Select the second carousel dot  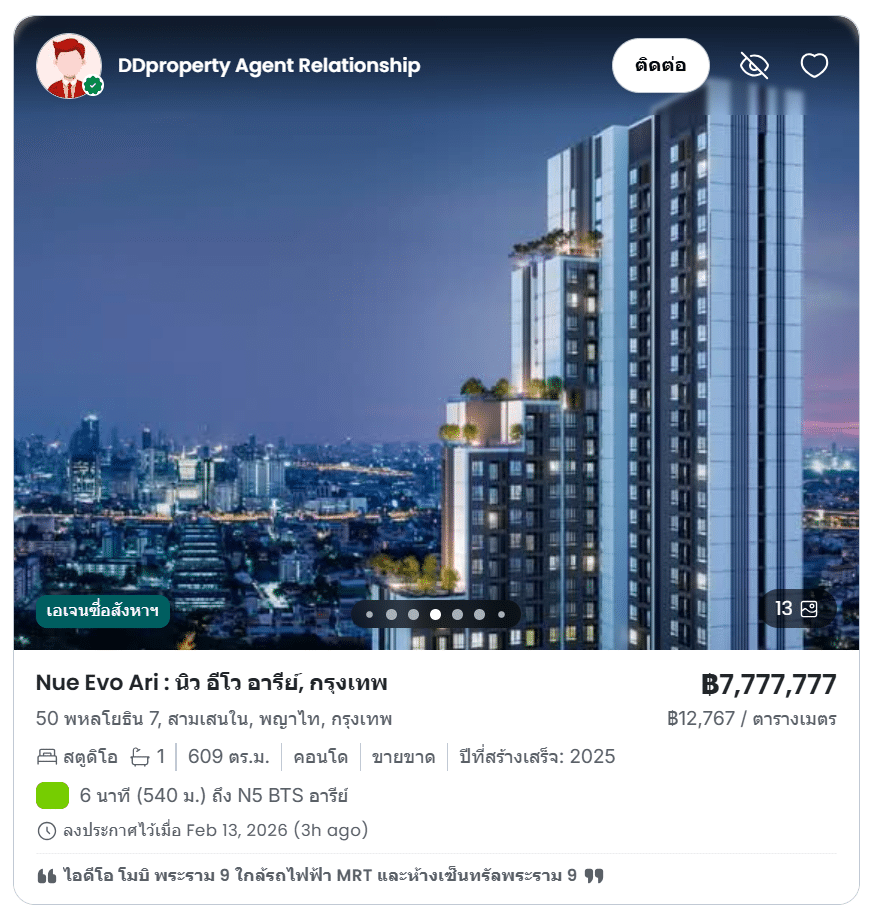point(391,614)
